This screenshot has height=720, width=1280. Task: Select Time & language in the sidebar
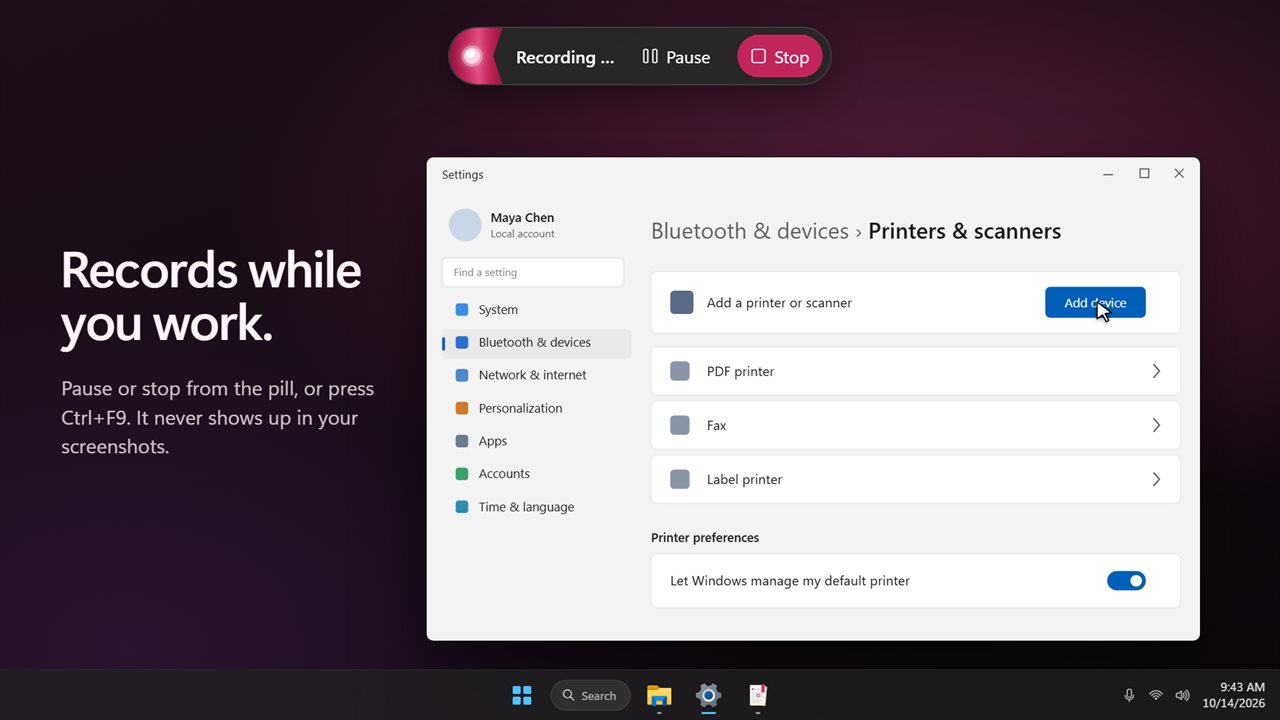tap(537, 507)
